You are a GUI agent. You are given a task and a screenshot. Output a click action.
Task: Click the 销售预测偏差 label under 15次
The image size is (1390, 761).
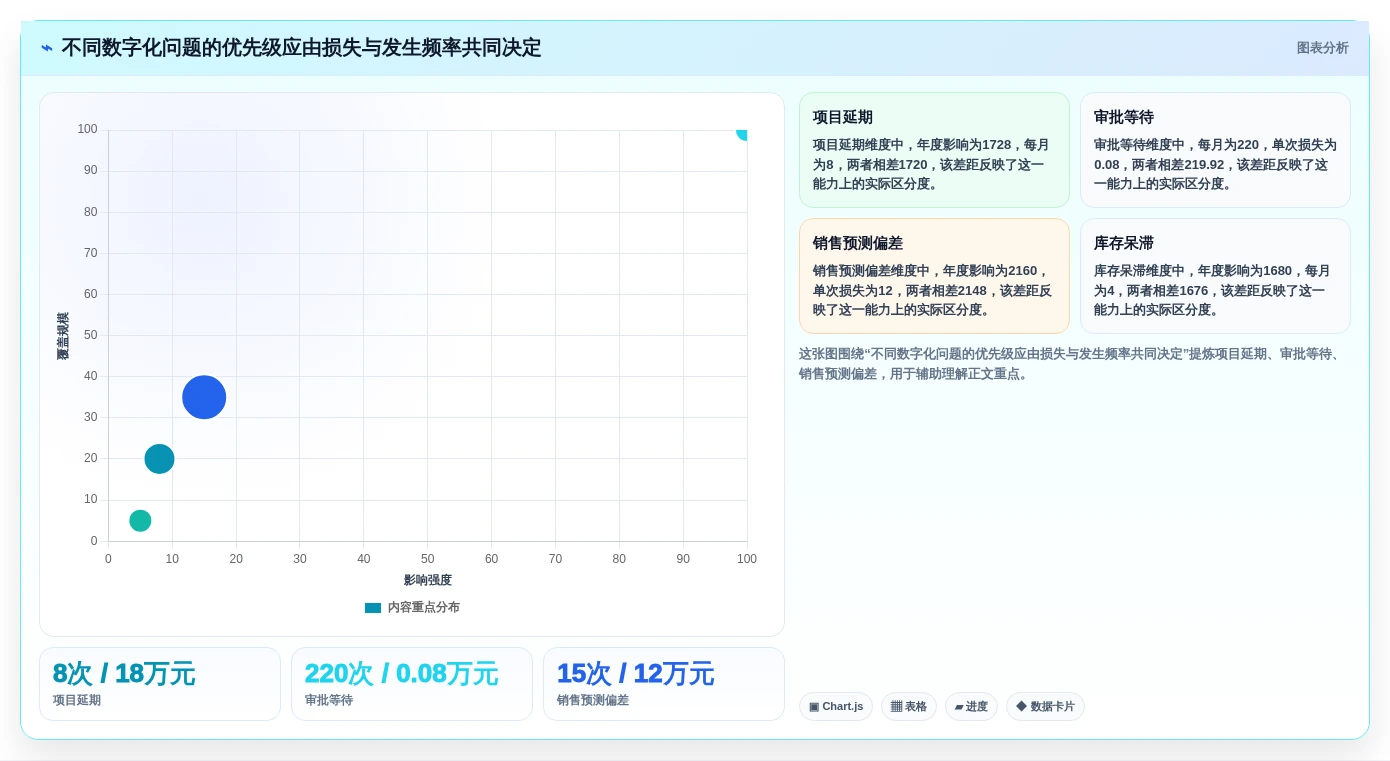(x=593, y=700)
